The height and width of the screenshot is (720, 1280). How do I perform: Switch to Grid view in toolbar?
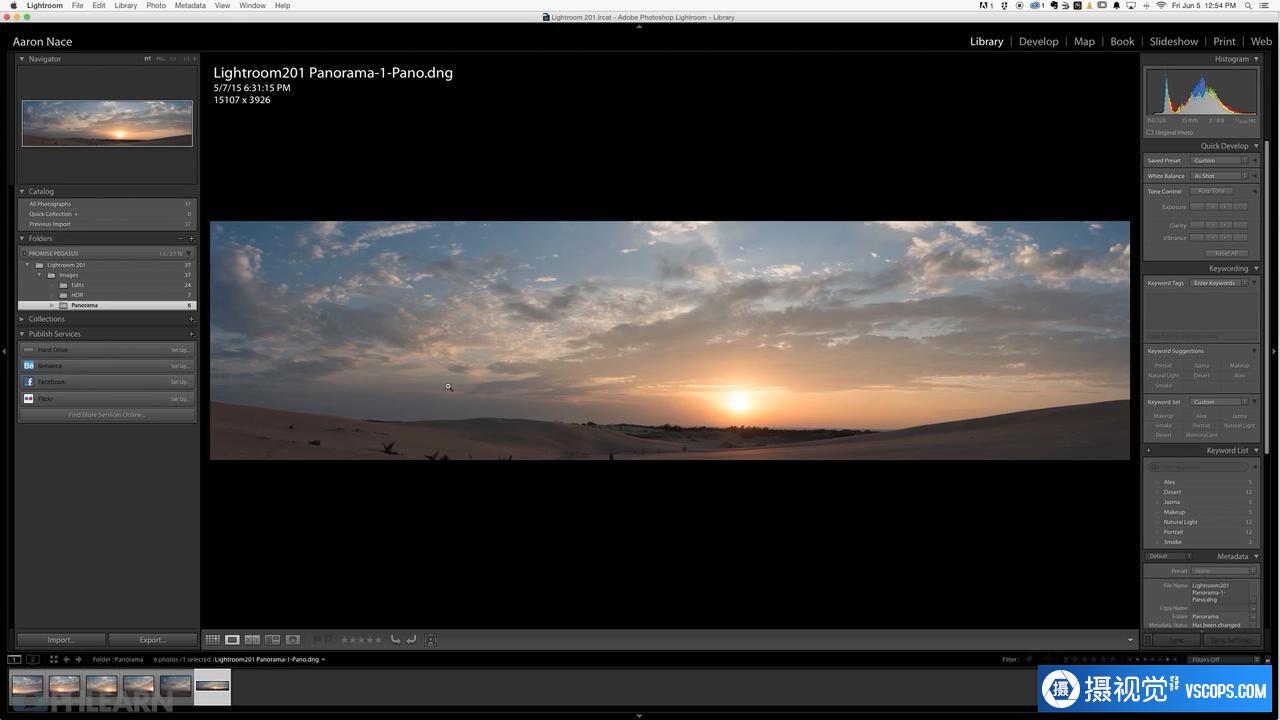[212, 640]
